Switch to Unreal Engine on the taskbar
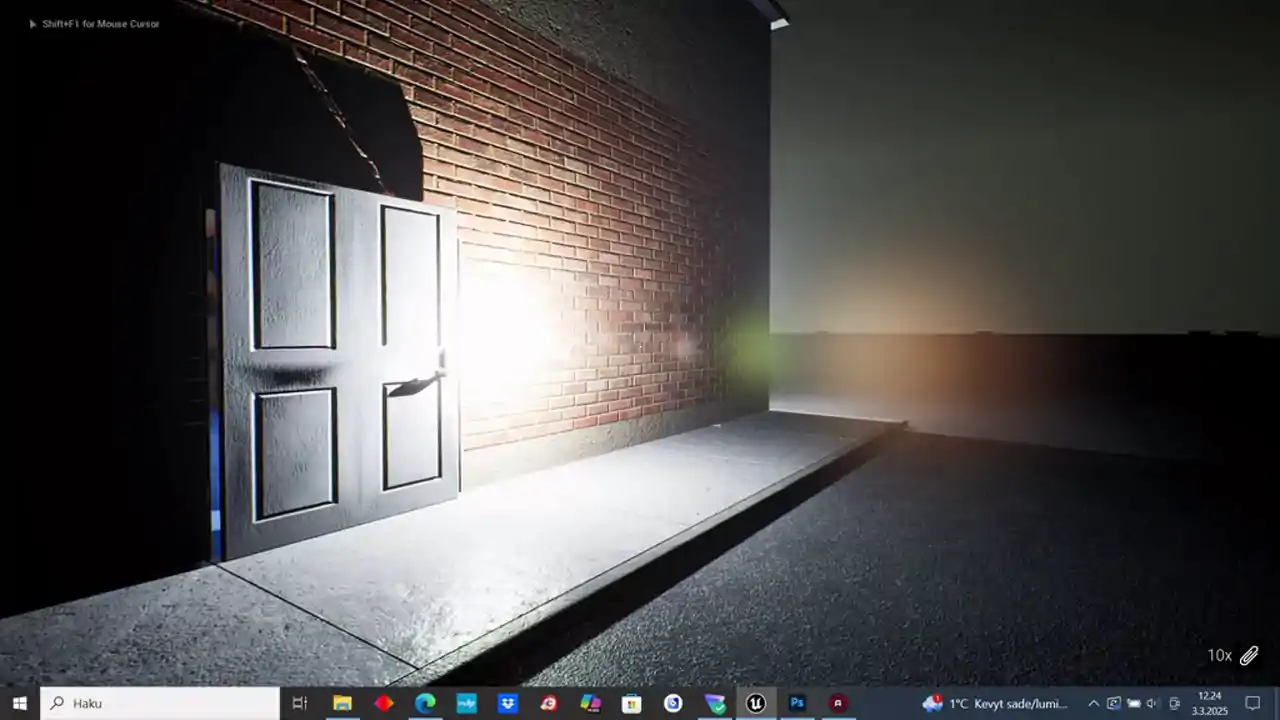1280x720 pixels. [756, 703]
